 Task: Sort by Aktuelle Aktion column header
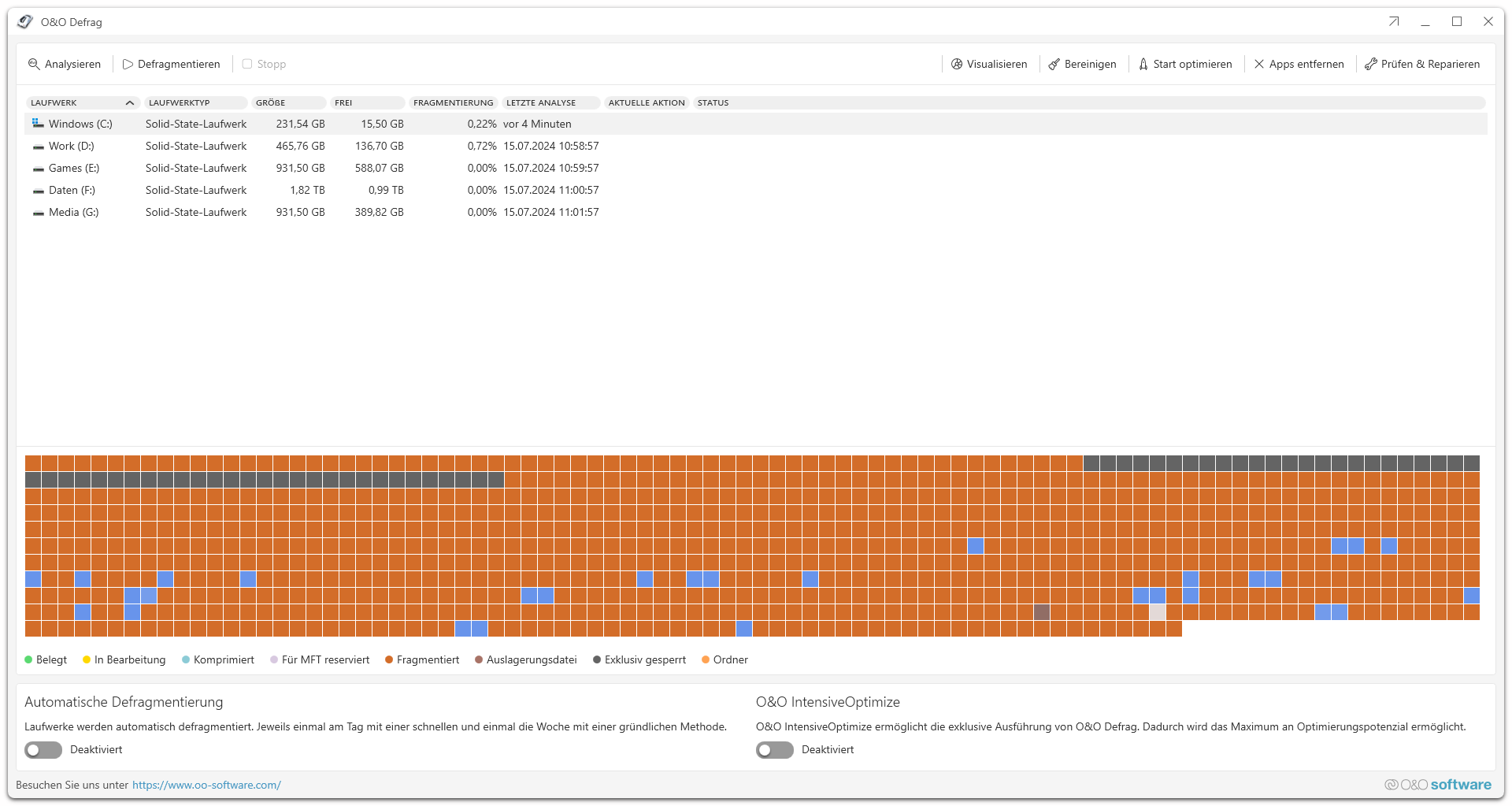[647, 102]
